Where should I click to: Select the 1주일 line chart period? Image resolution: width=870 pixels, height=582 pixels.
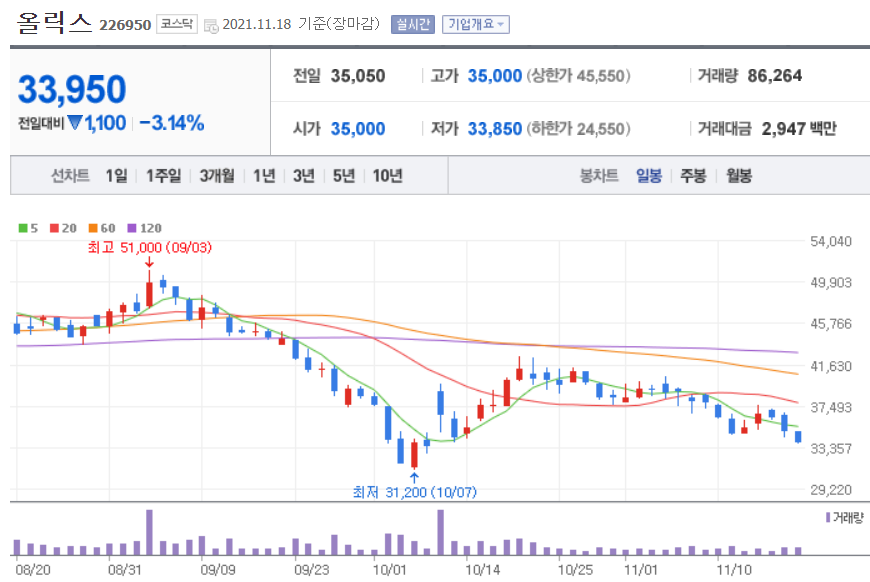tap(163, 176)
